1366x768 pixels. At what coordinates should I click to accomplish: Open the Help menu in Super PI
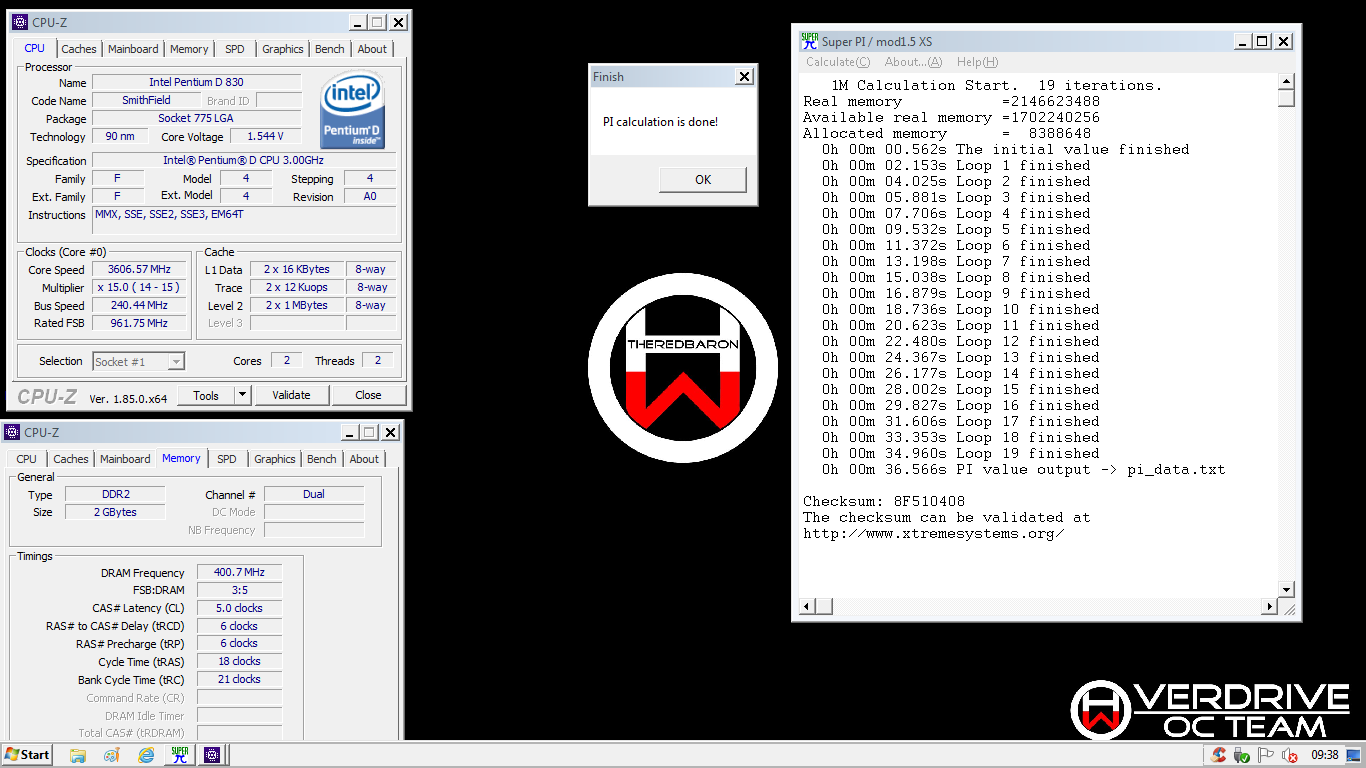977,62
